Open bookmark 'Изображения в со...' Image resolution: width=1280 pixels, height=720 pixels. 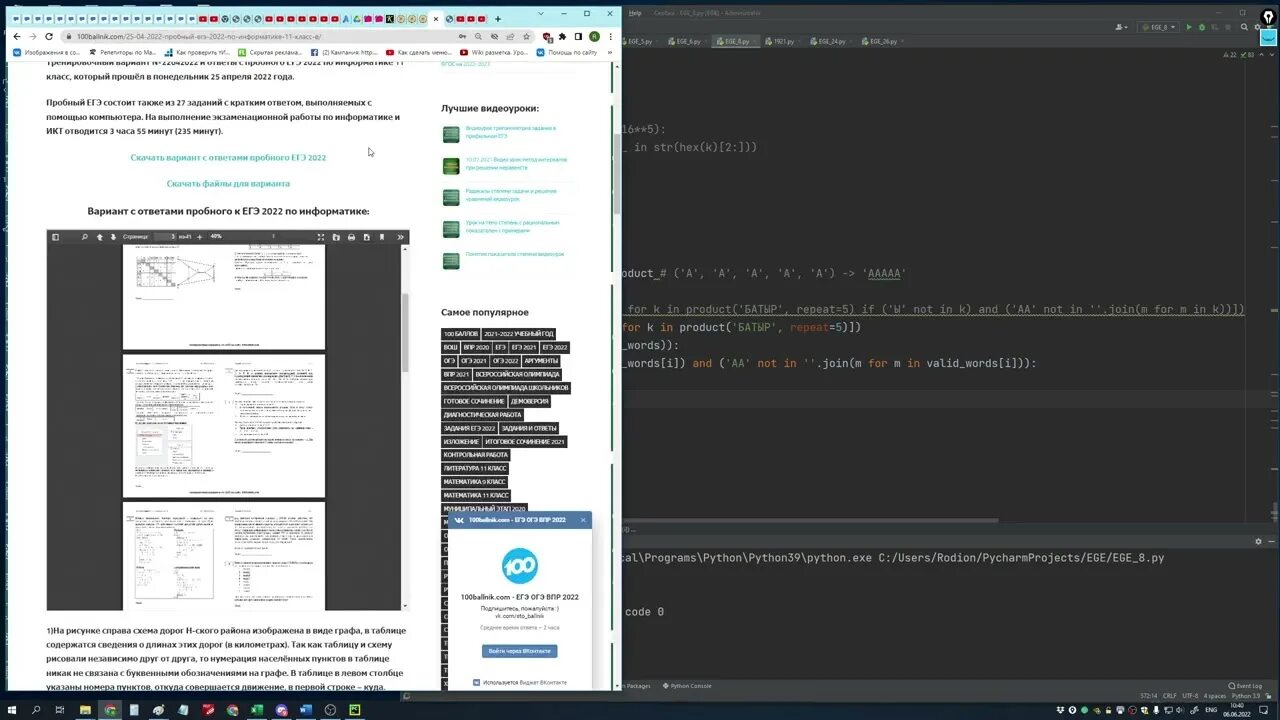point(47,52)
